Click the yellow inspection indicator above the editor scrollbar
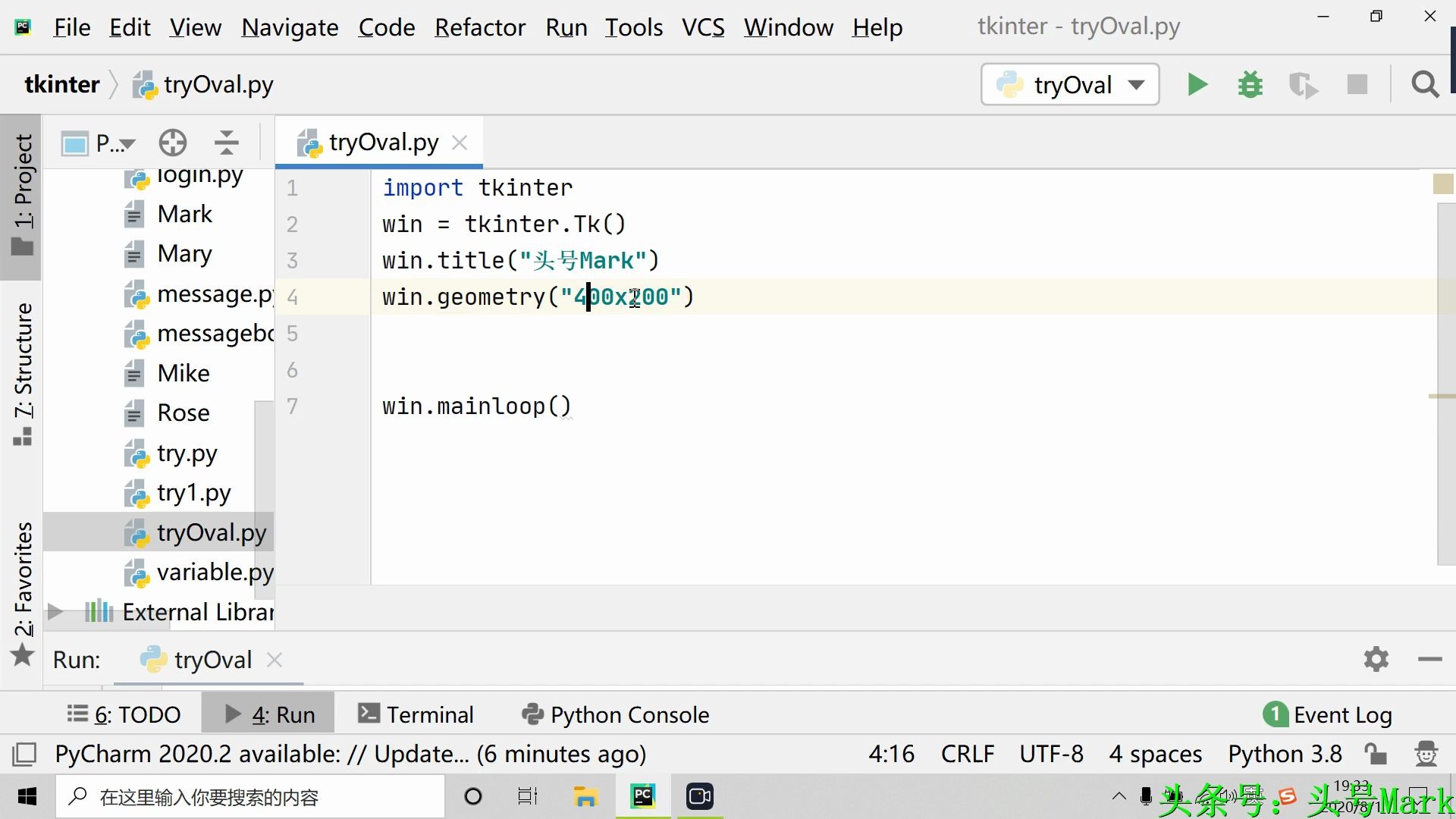This screenshot has width=1456, height=819. tap(1443, 184)
